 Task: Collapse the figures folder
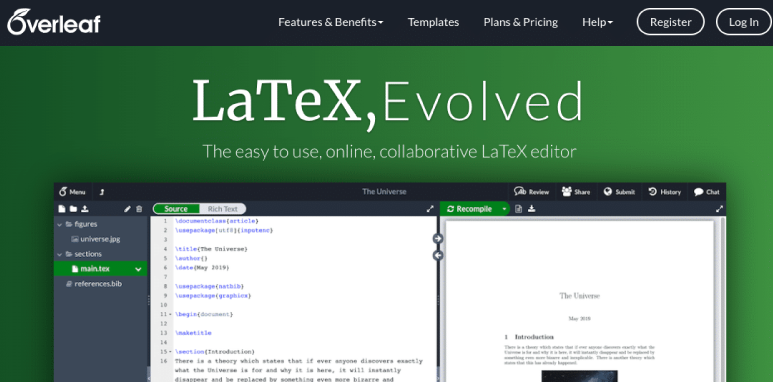click(x=60, y=224)
